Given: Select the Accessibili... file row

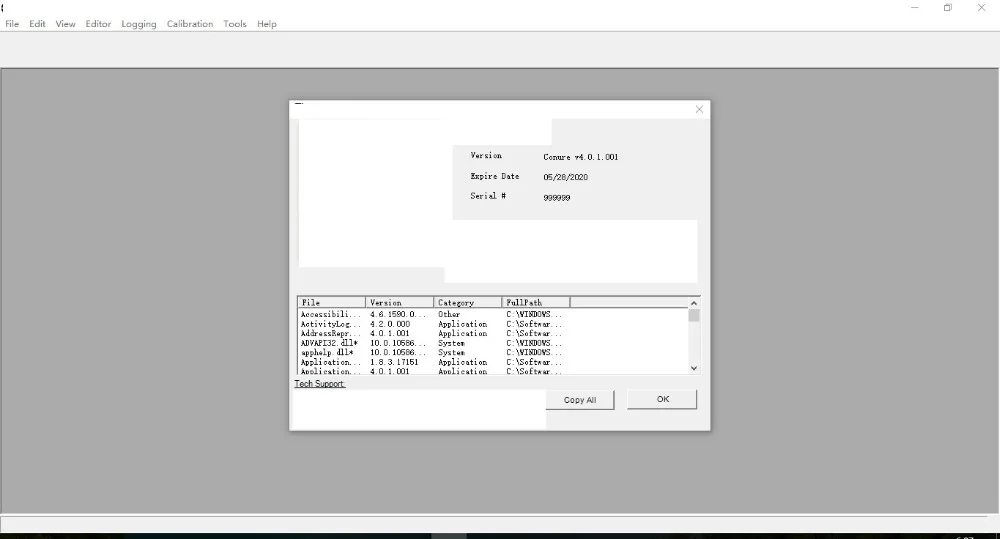Looking at the screenshot, I should [x=430, y=314].
